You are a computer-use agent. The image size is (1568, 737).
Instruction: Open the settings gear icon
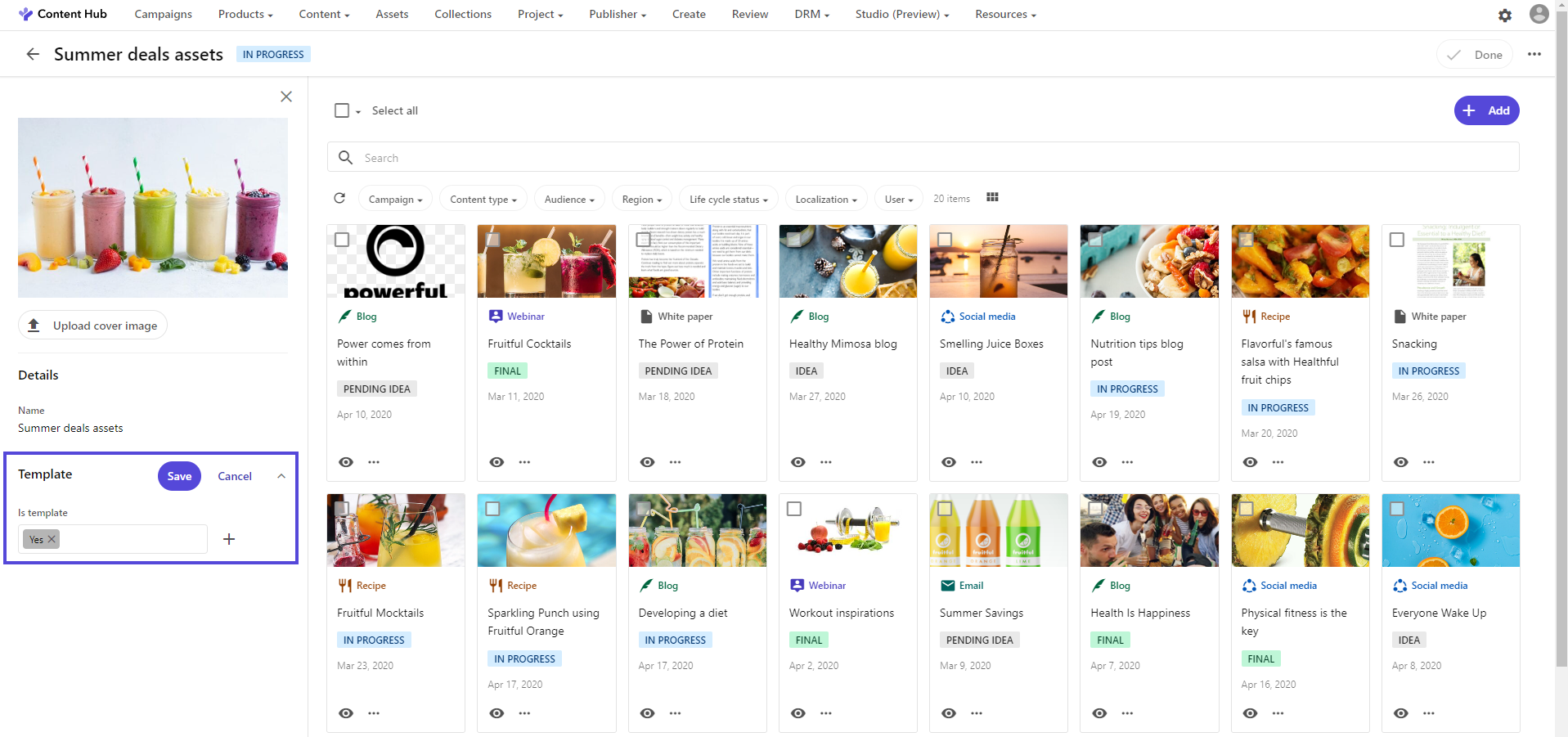pyautogui.click(x=1505, y=15)
